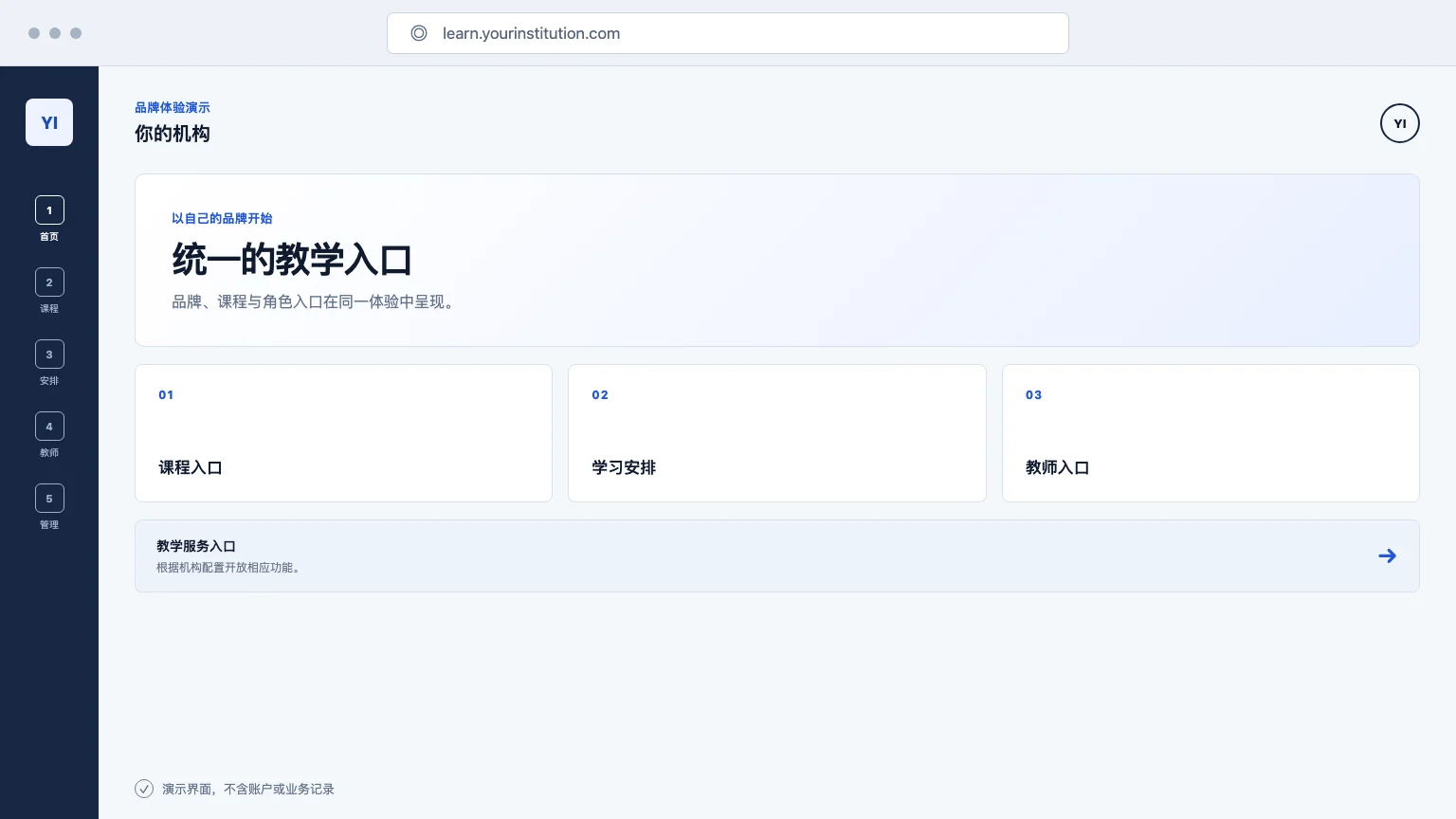Open the YI user avatar
Viewport: 1456px width, 819px height.
(x=1400, y=123)
